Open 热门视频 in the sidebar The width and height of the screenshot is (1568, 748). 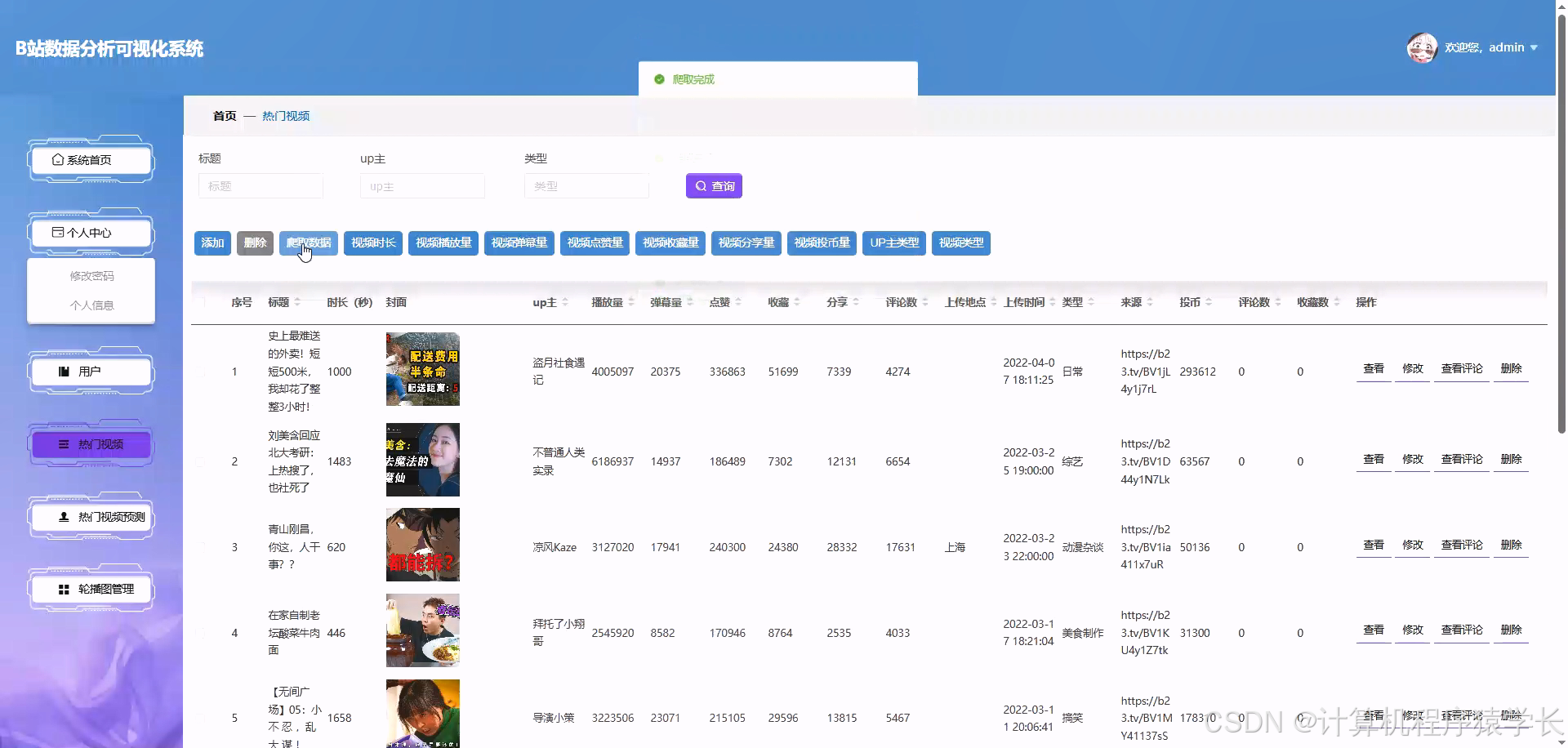91,444
